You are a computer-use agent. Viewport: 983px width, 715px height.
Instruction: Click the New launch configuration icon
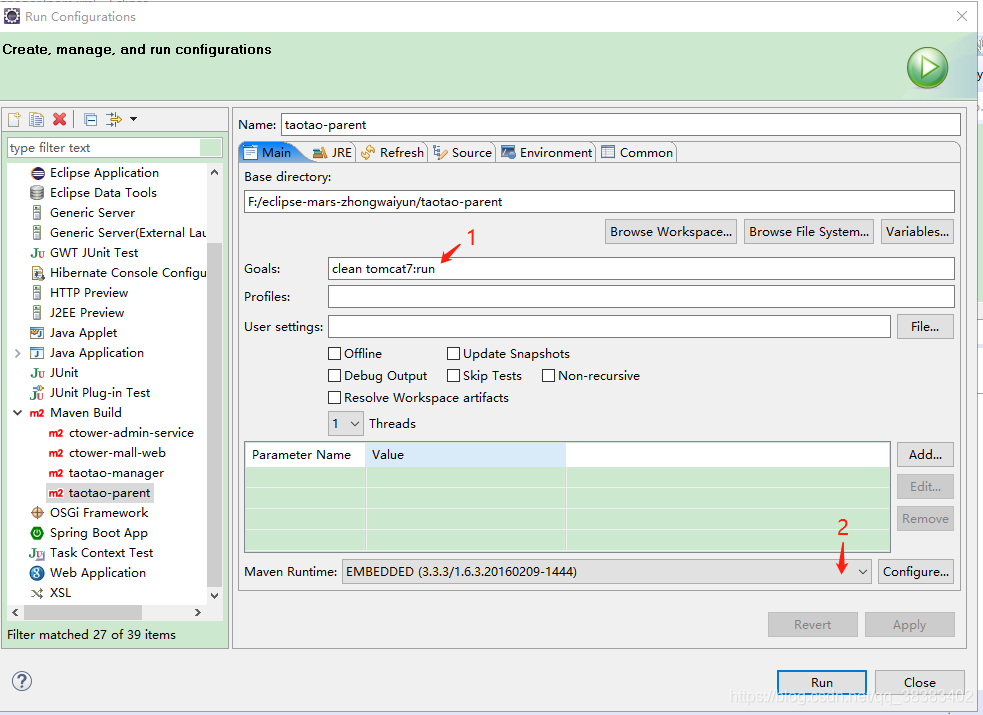[x=14, y=119]
